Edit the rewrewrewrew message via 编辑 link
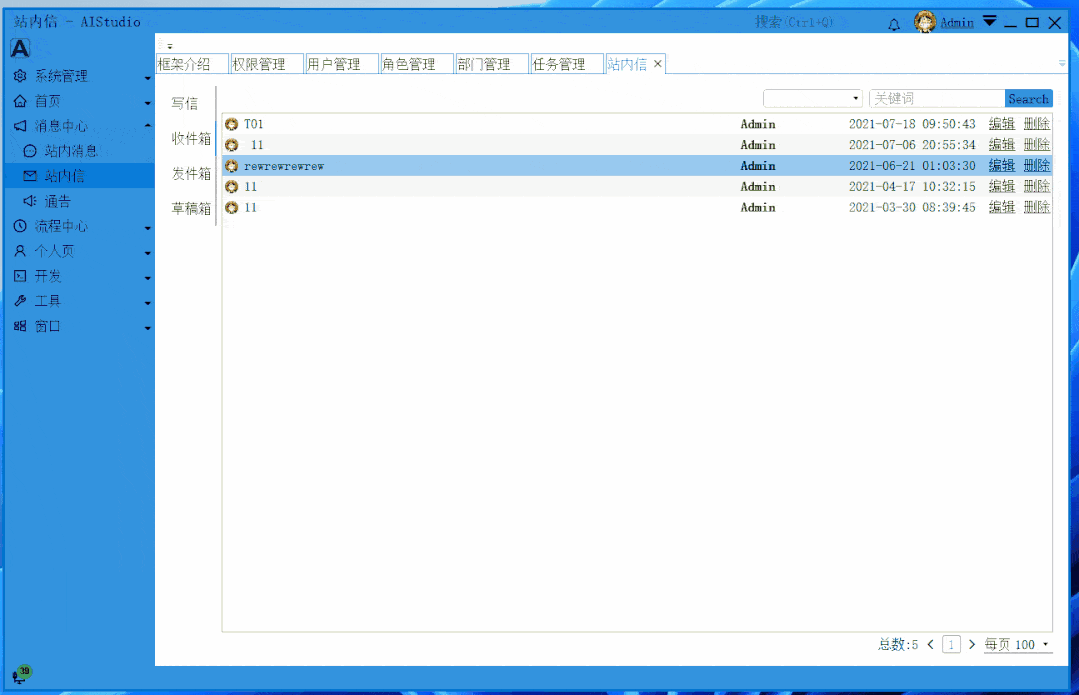Screen dimensions: 1079x695 tap(1002, 165)
